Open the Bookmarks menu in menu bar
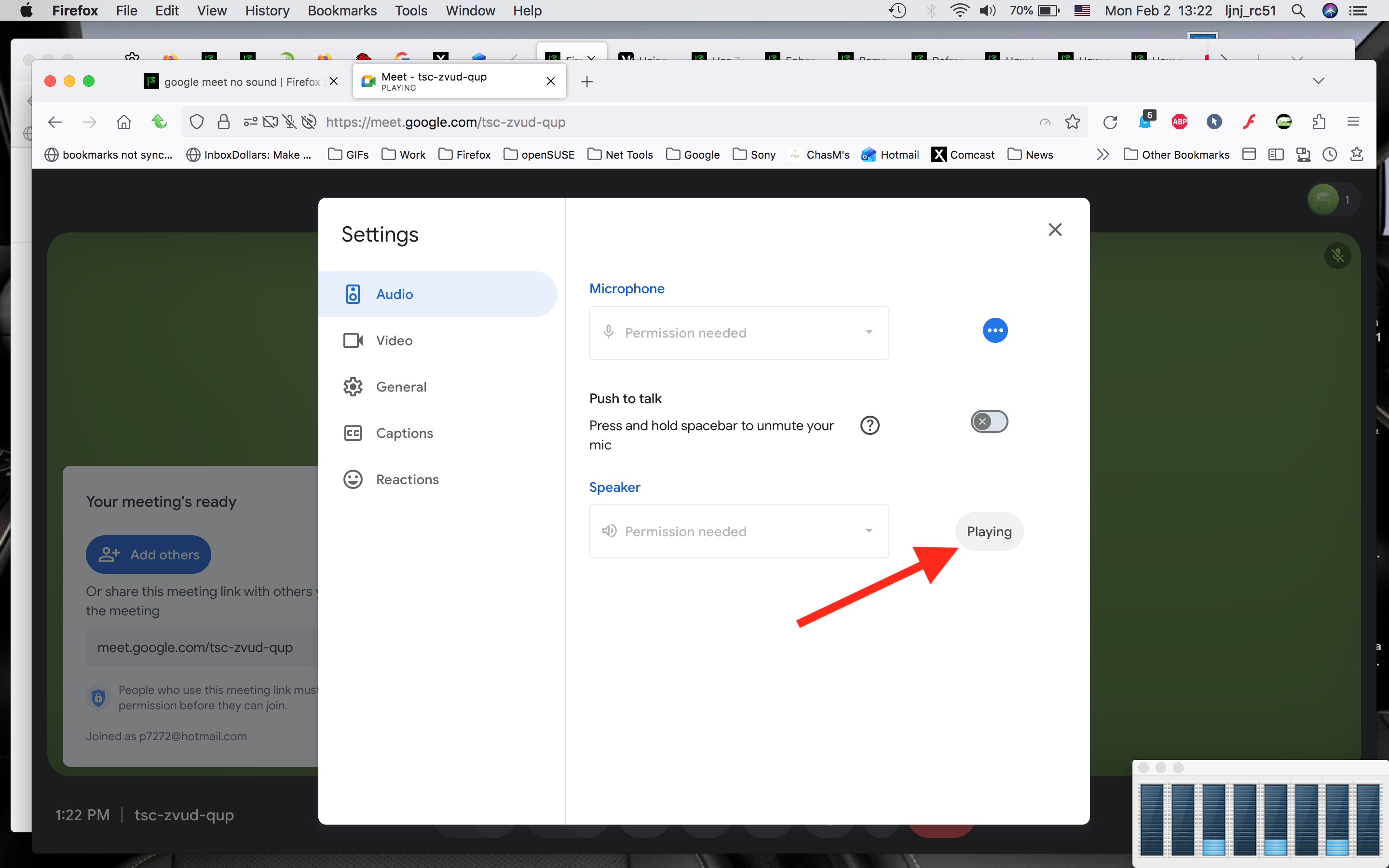Image resolution: width=1389 pixels, height=868 pixels. 341,10
